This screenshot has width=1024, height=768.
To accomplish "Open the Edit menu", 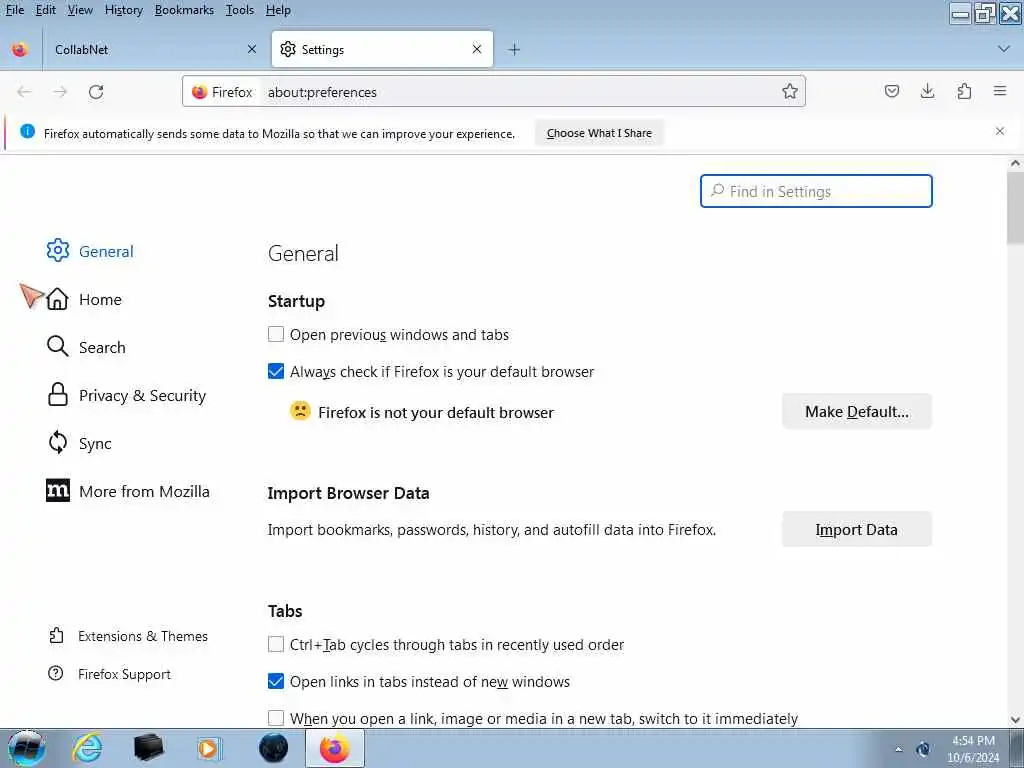I will (45, 10).
